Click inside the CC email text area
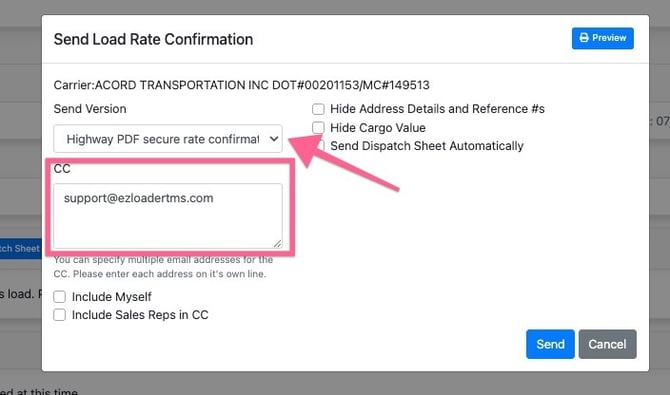 tap(168, 216)
